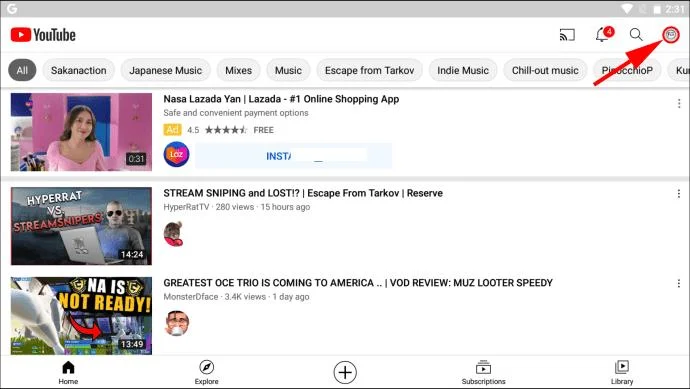Open more options for STREAM SNIPING video
The width and height of the screenshot is (690, 389).
[679, 194]
